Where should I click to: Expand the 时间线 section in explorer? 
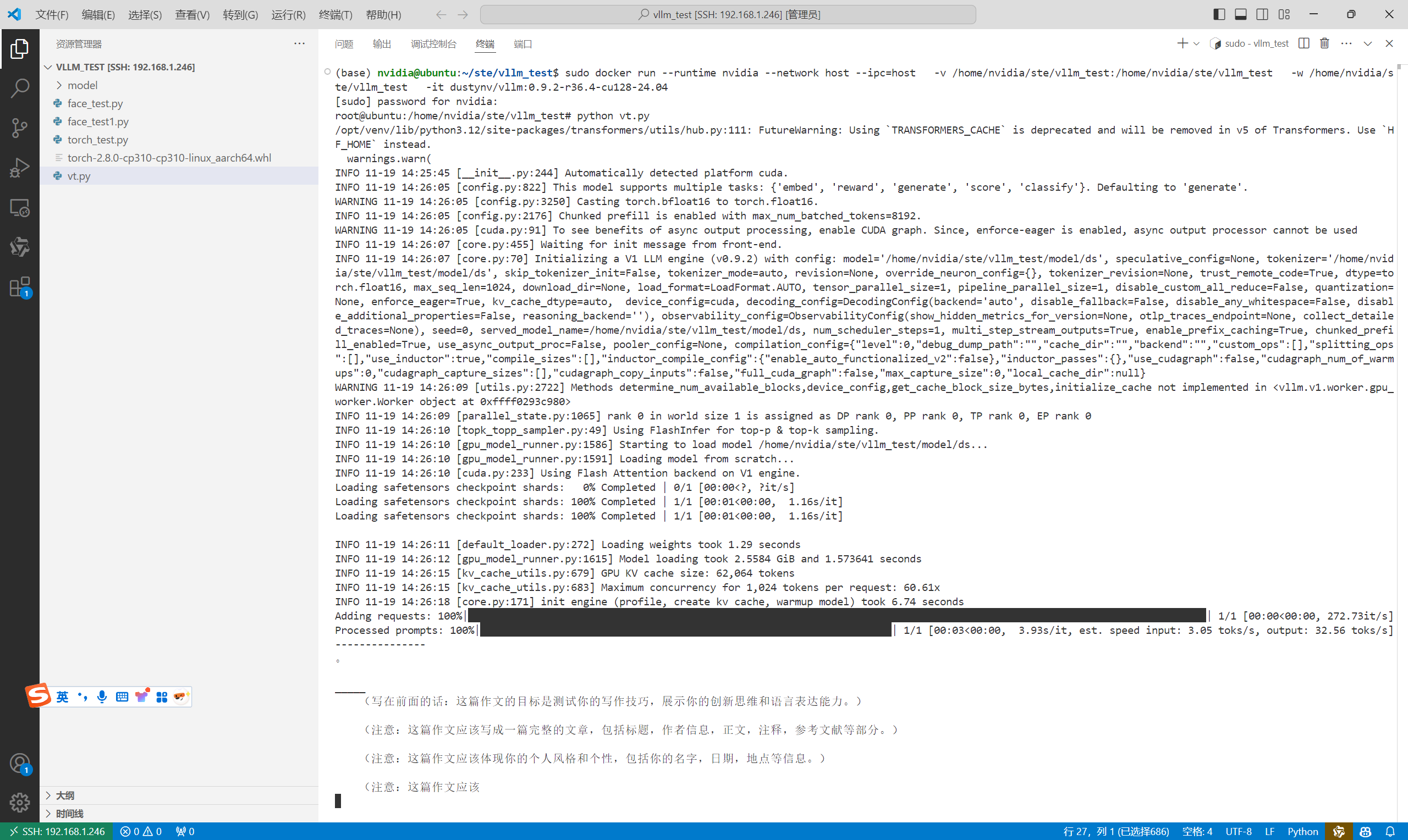(x=69, y=814)
